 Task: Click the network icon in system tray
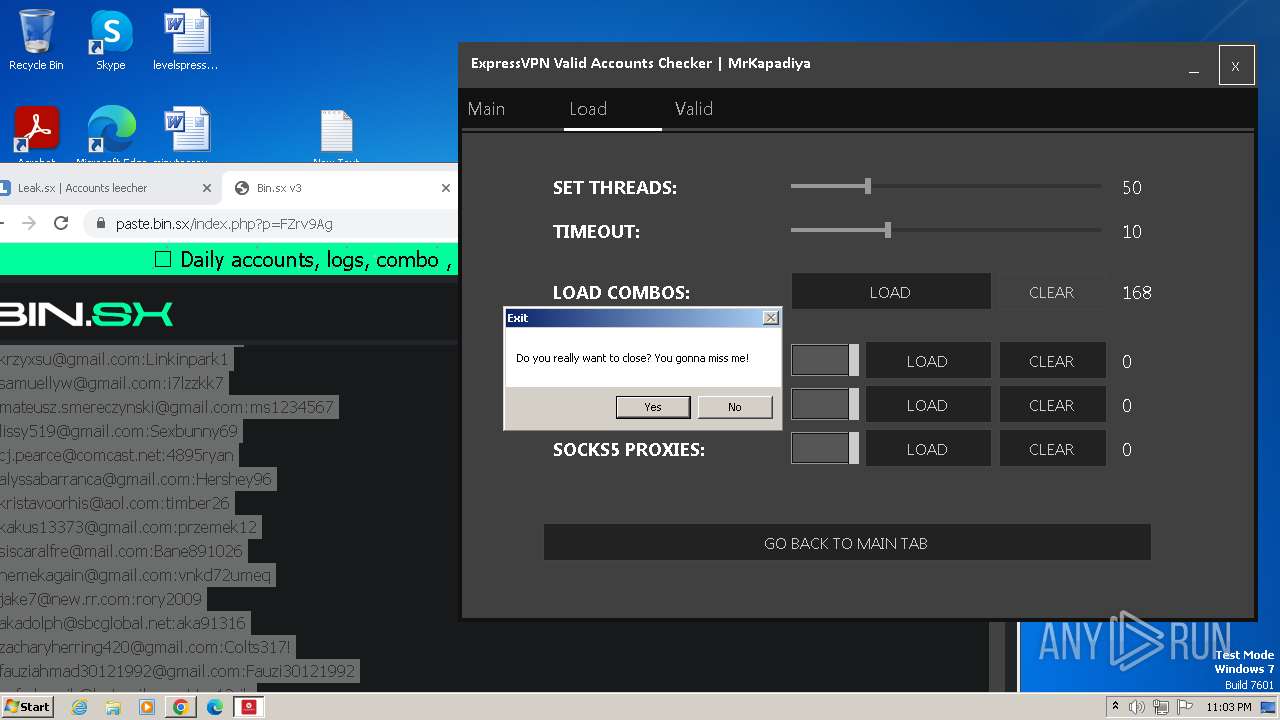[1160, 707]
